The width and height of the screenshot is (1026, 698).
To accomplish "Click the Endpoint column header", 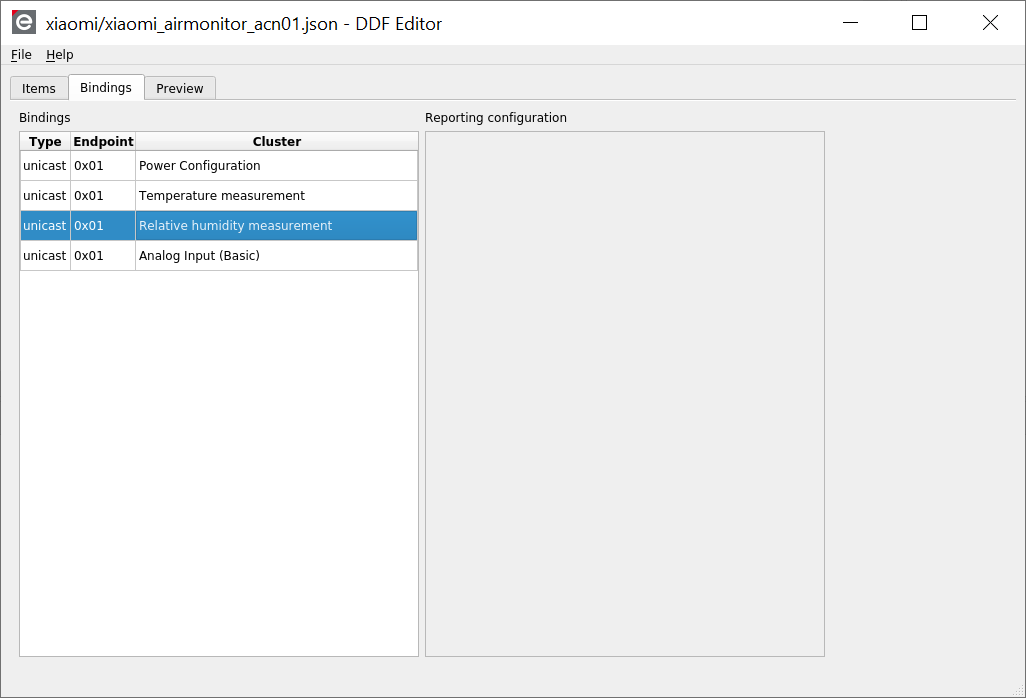I will [103, 142].
